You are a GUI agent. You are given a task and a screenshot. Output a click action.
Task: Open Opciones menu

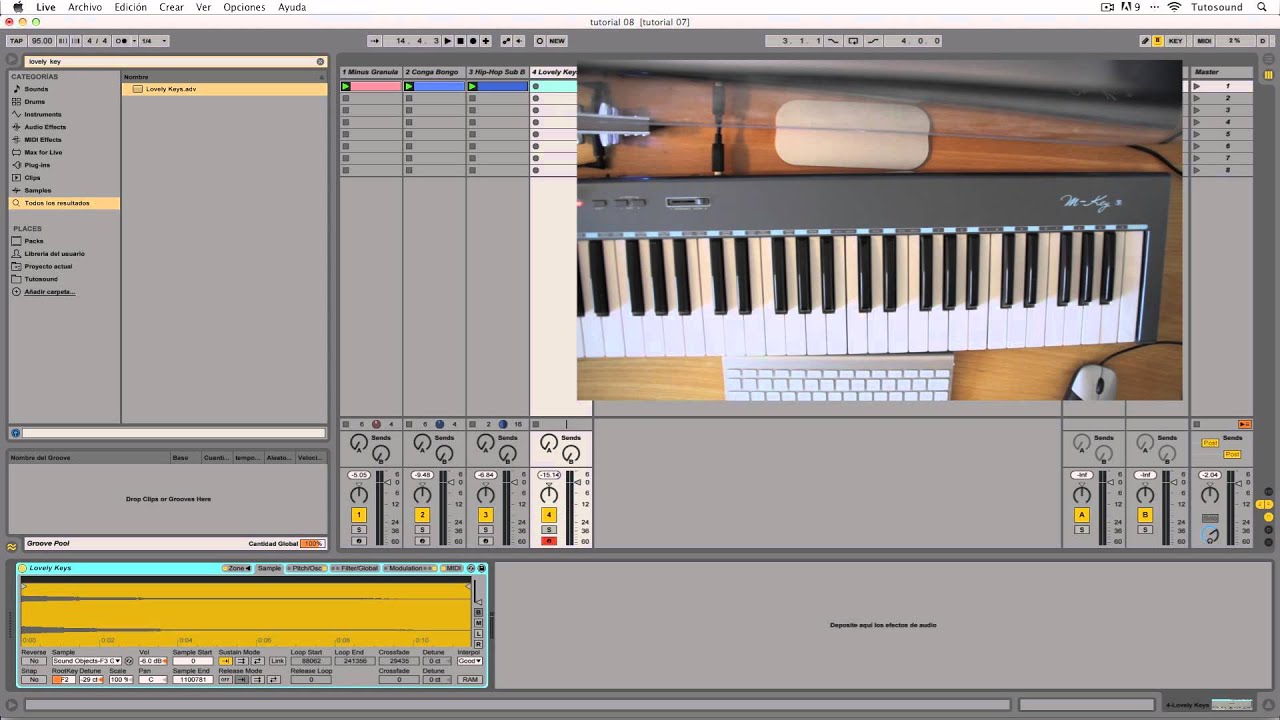pyautogui.click(x=244, y=7)
